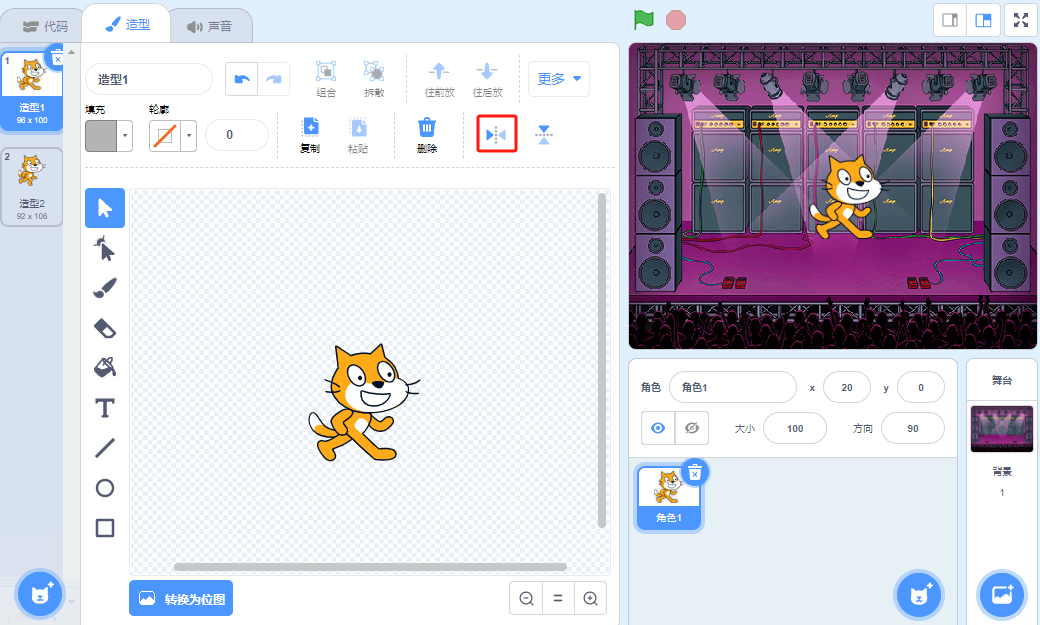Hide sprite with crossed-eye icon

[x=692, y=428]
